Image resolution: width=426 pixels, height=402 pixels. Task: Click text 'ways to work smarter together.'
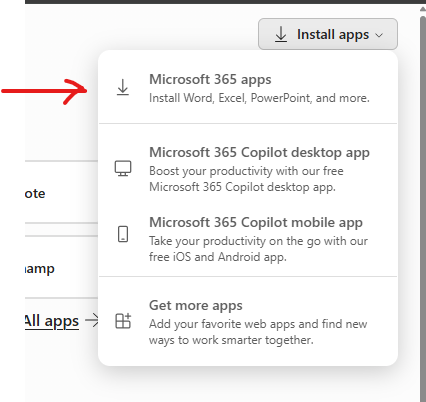231,340
